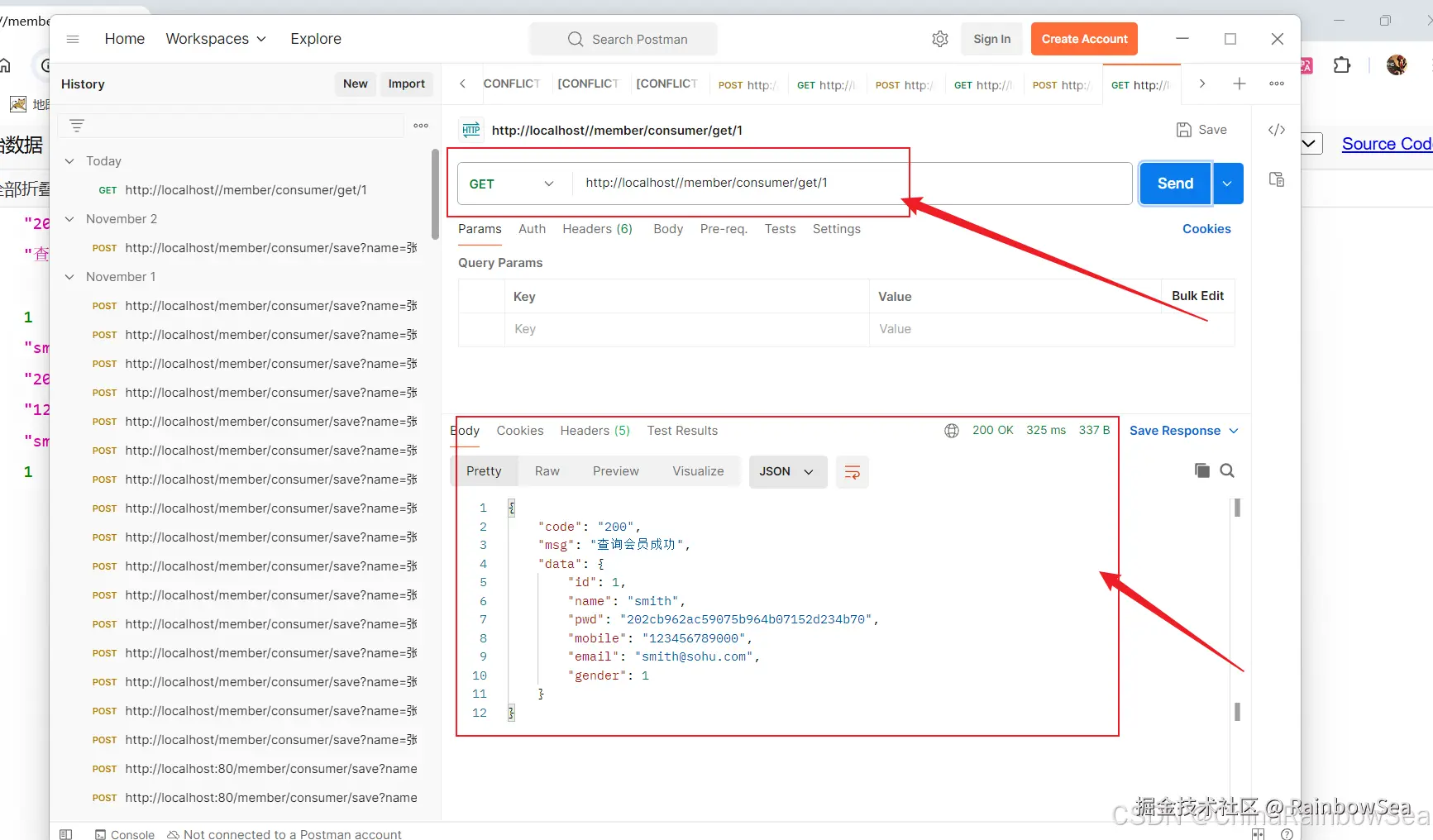Click the Create Account button
Image resolution: width=1433 pixels, height=840 pixels.
pos(1084,39)
